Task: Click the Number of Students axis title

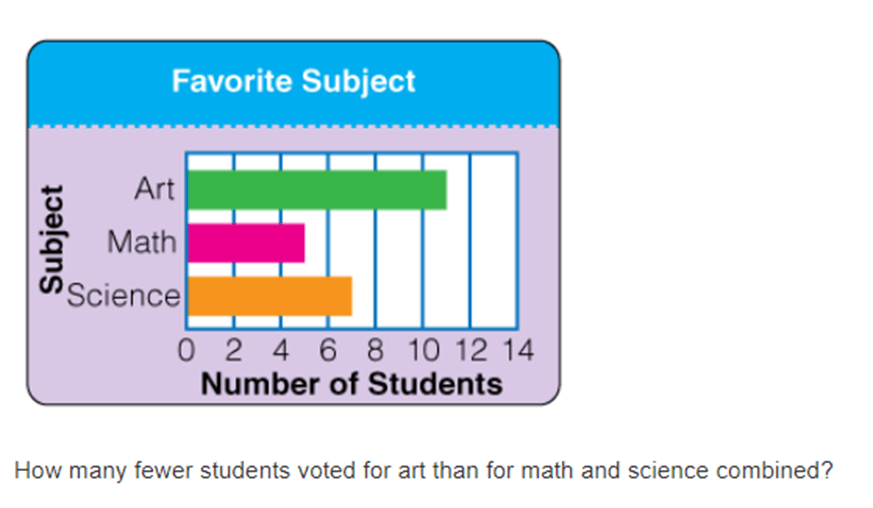Action: point(351,384)
